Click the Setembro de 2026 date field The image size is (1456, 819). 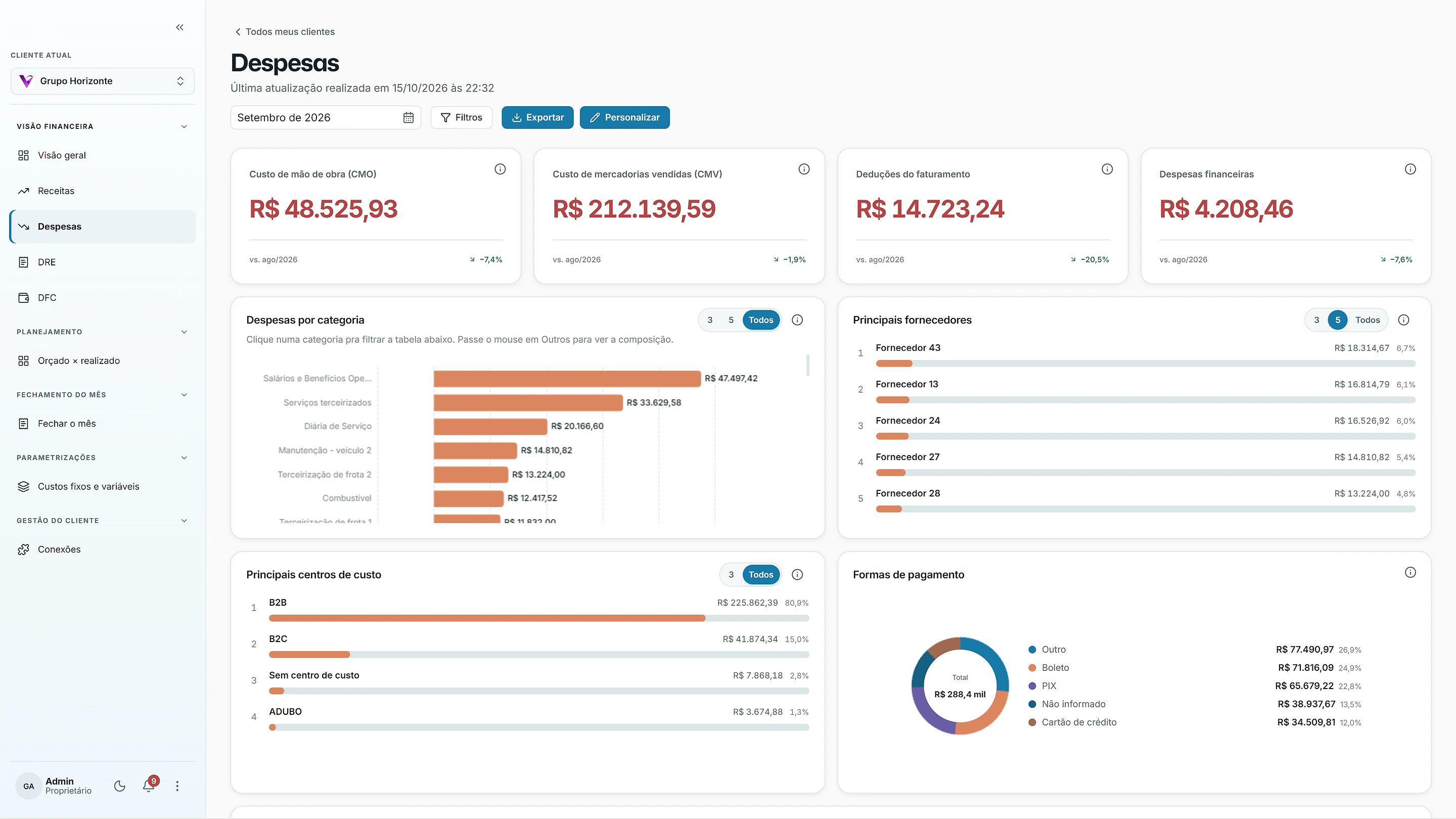[326, 118]
